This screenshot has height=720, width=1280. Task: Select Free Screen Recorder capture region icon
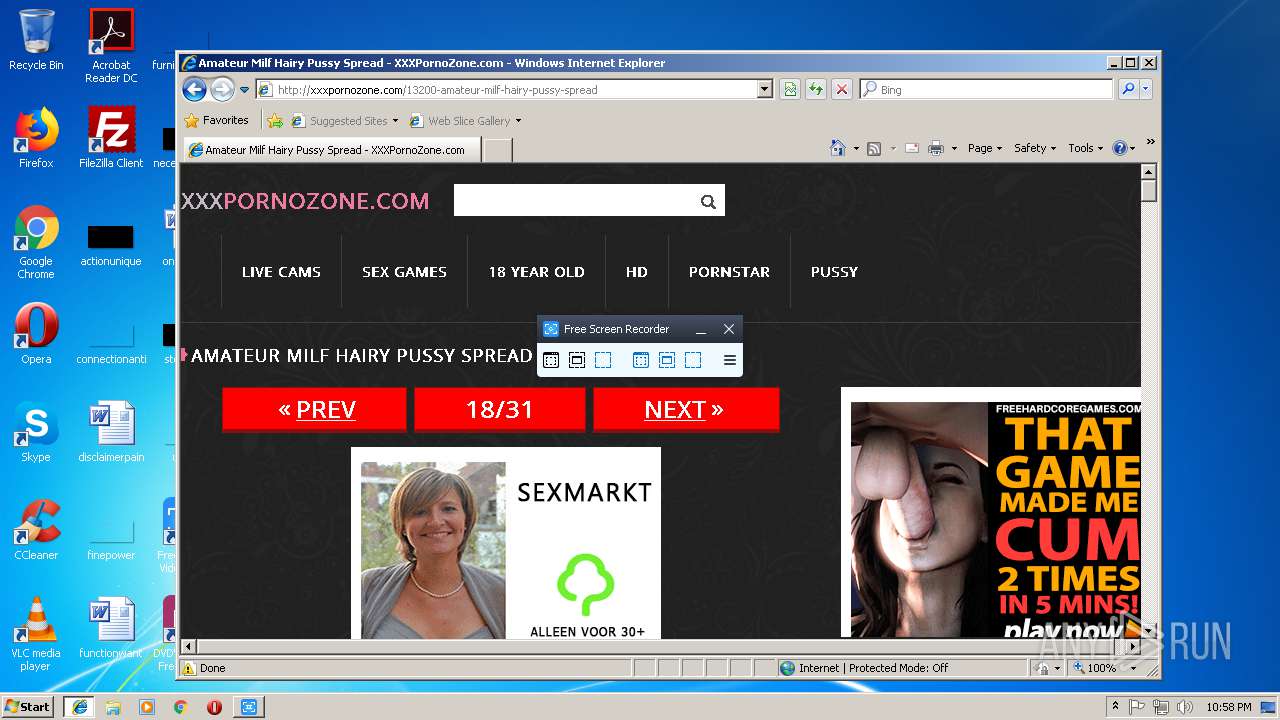coord(603,360)
